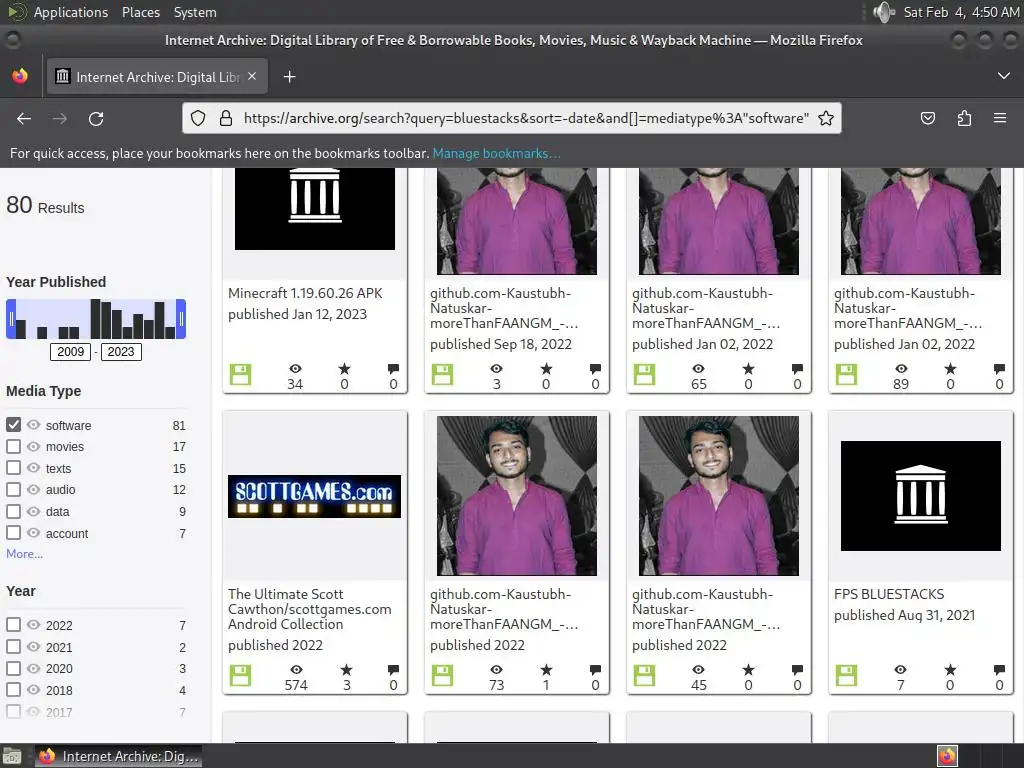Open the System menu

[195, 12]
